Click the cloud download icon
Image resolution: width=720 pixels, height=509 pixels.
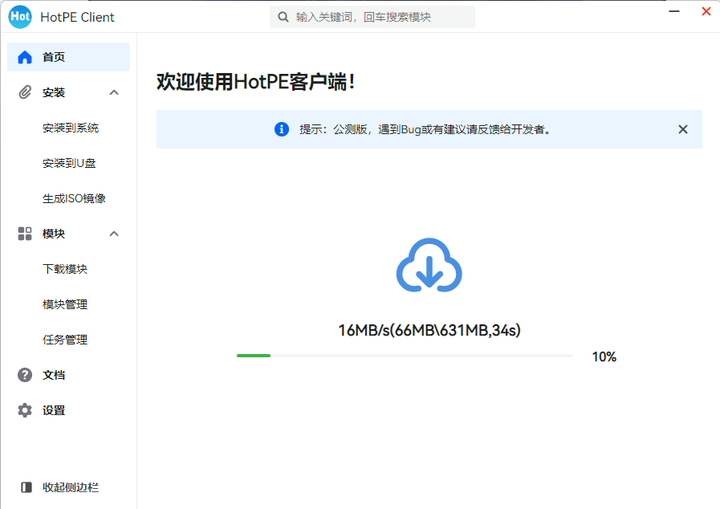click(x=429, y=265)
